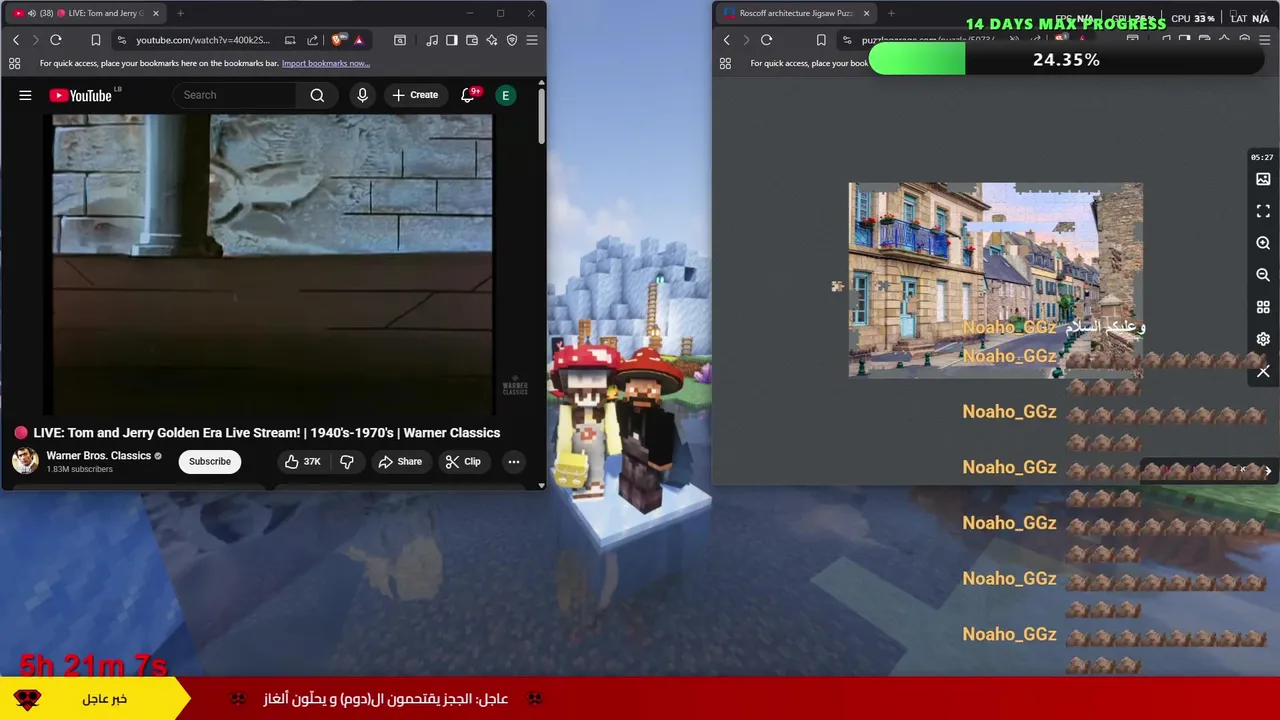
Task: Close the Roscoff Jigsaw Puzzle tab
Action: (866, 13)
